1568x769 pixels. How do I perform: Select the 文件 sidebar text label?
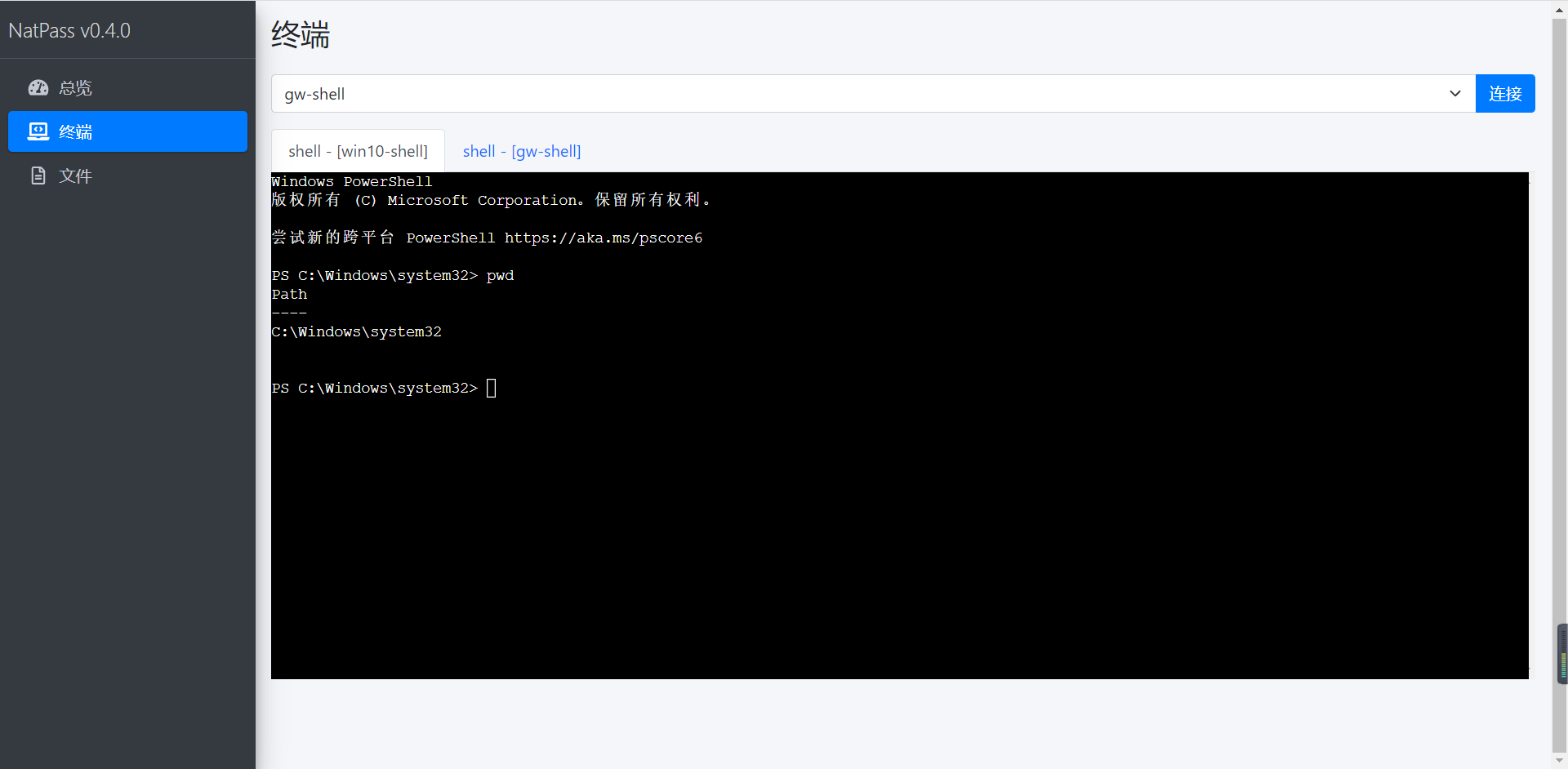75,176
